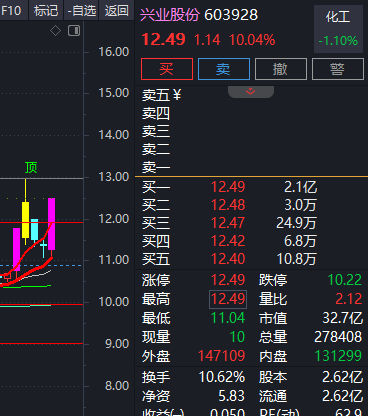Click the diamond marker icon above the chart
The height and width of the screenshot is (416, 368).
[55, 31]
